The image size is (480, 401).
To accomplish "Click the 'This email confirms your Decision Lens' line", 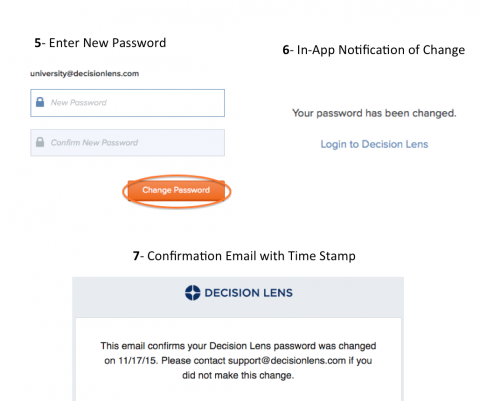I will pos(238,346).
